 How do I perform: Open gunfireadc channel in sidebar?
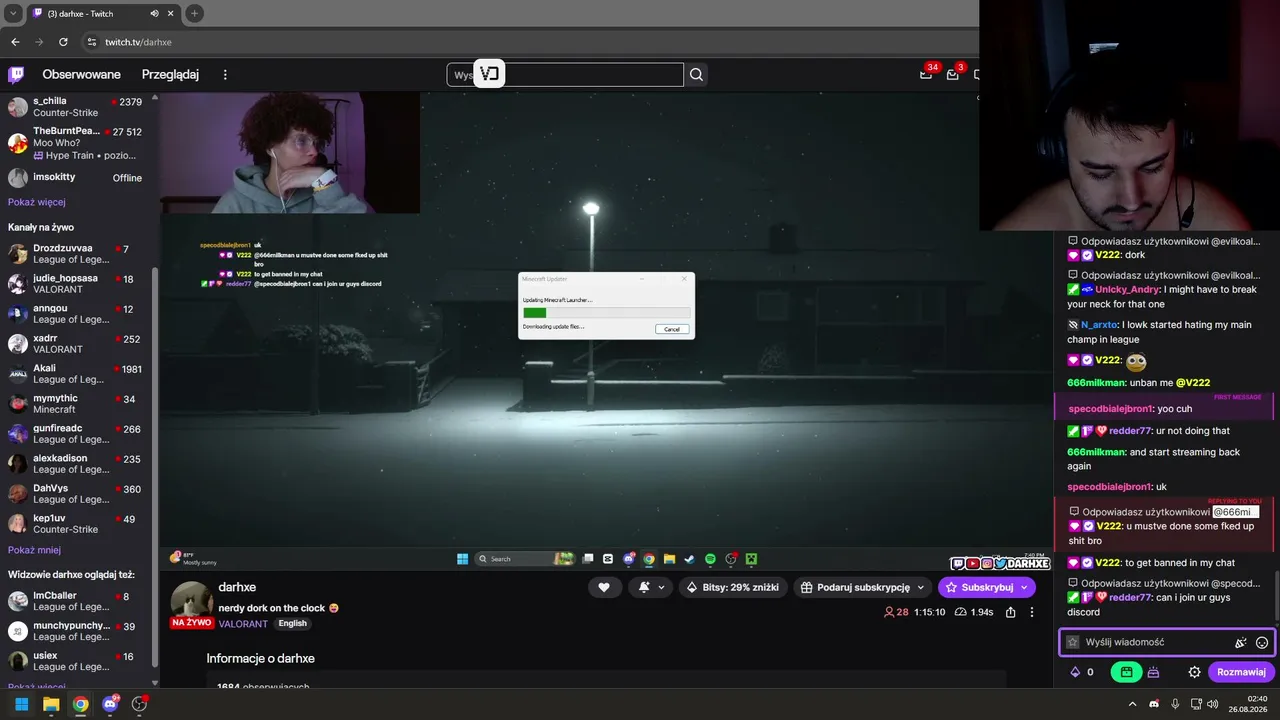click(76, 434)
